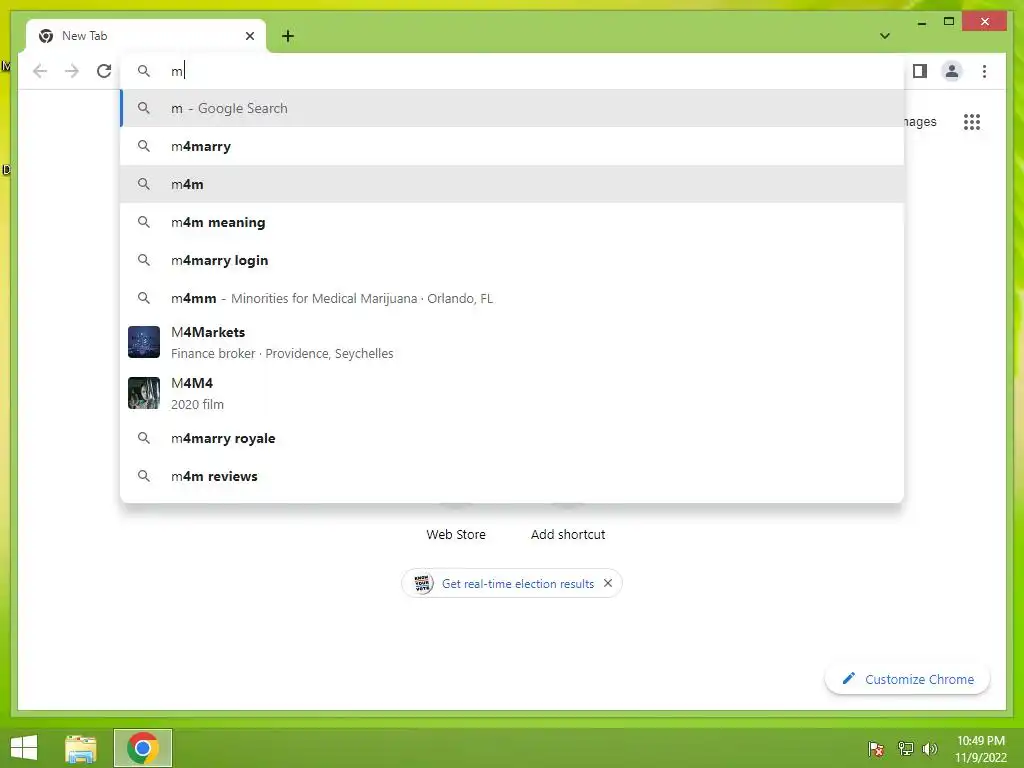Open the 'Get real-time election results' link
Viewport: 1024px width, 768px height.
pos(518,584)
